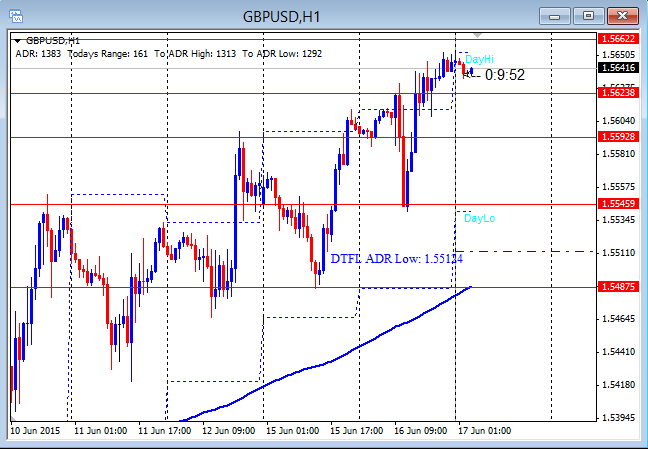648x449 pixels.
Task: Expand the GBPUSD,H1 chart dropdown triangle
Action: (x=17, y=41)
